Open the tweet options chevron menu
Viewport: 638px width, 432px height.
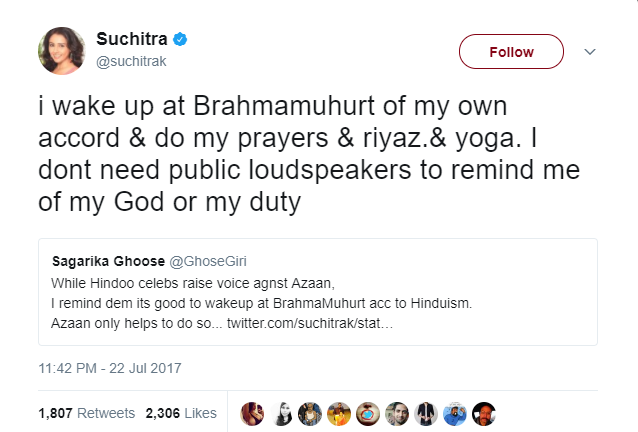click(x=590, y=51)
